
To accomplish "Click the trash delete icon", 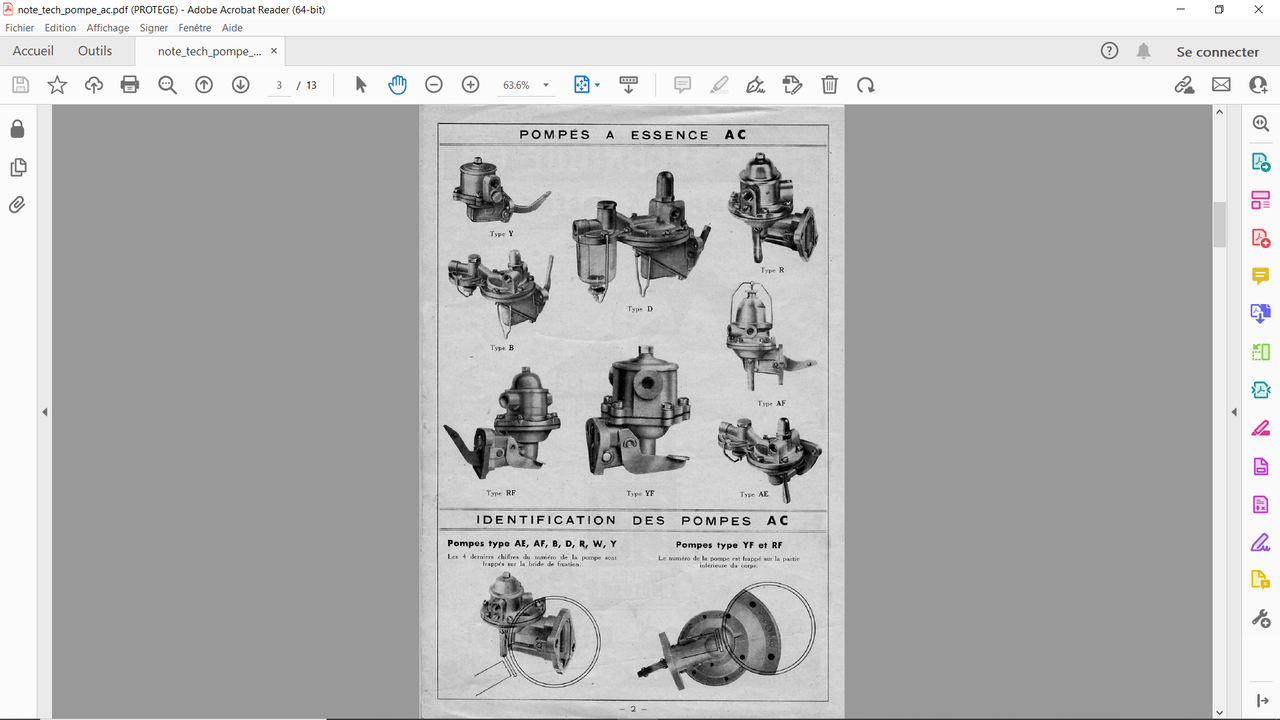I will [x=829, y=85].
